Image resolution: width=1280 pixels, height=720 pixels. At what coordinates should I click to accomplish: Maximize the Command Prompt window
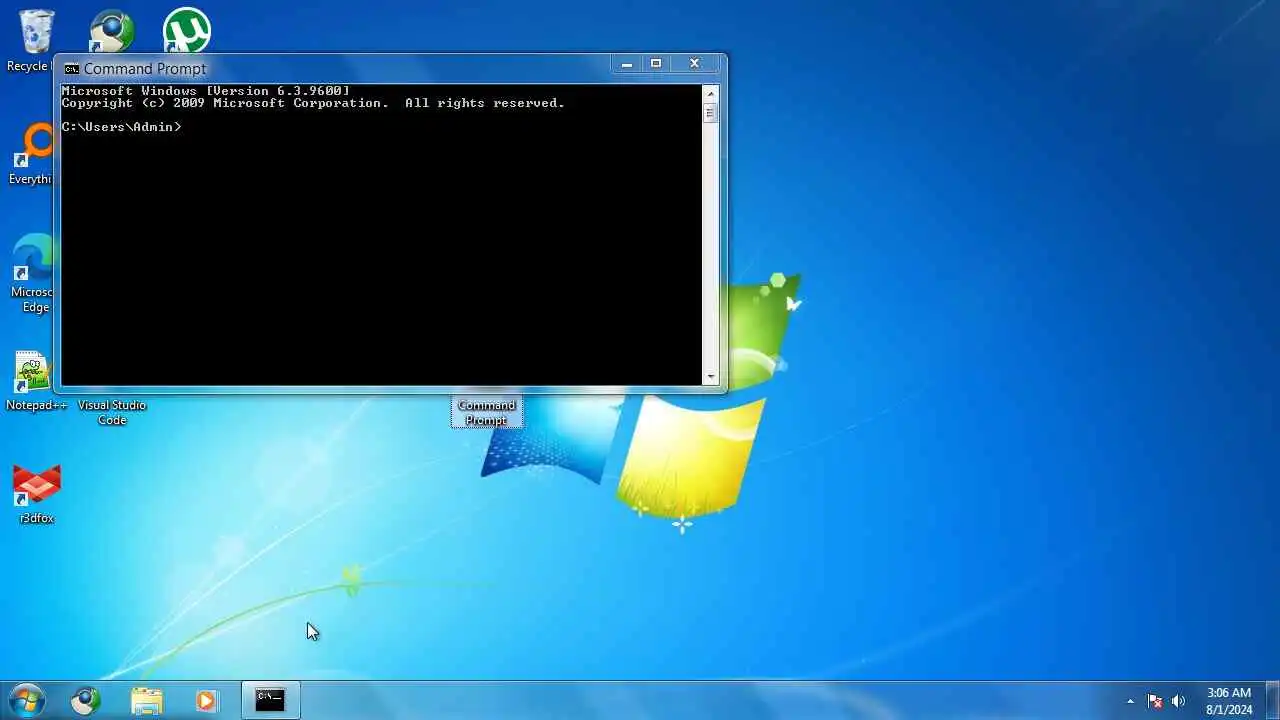pos(656,64)
